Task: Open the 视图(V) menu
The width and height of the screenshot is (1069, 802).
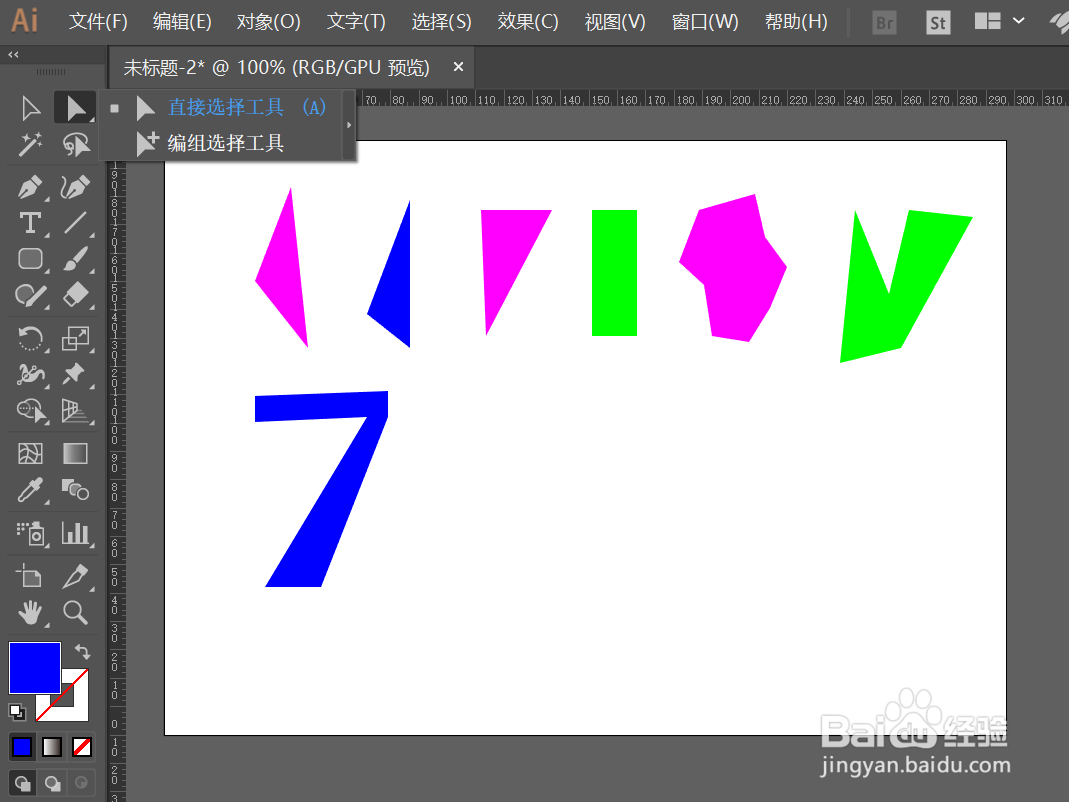Action: coord(615,22)
